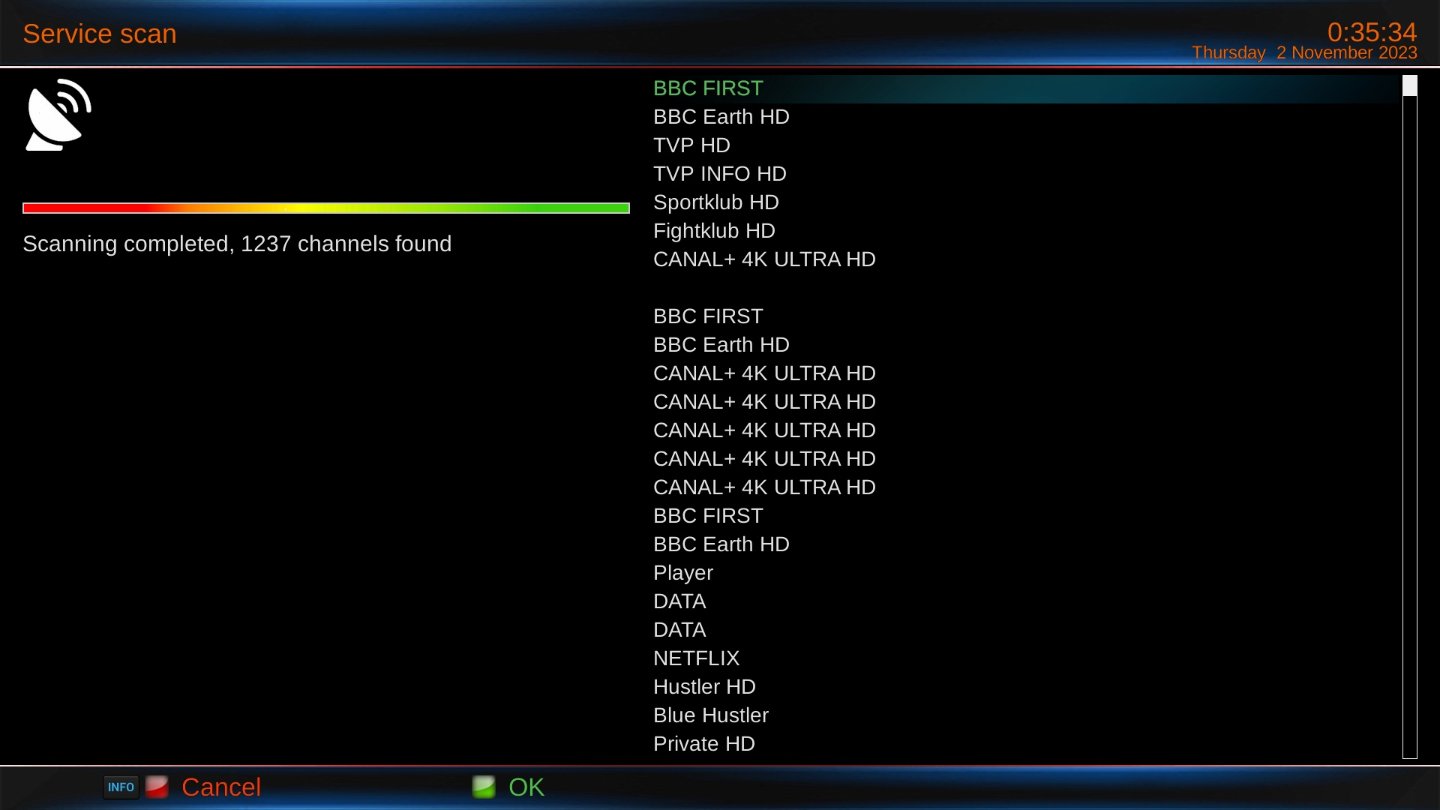
Task: Click the 0:35:34 clock display
Action: tap(1372, 31)
